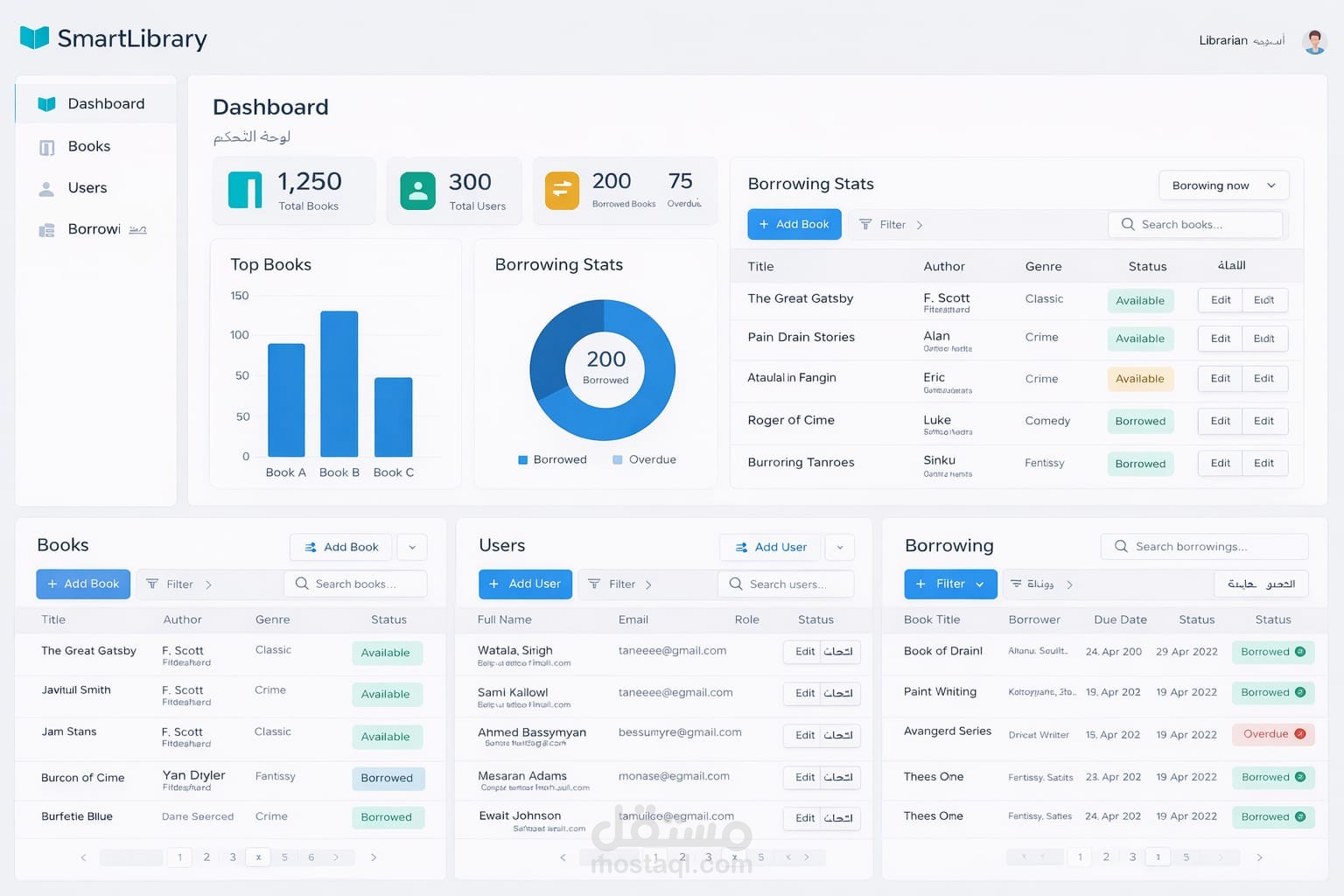Click the green Total Users stat icon
Screen dimensions: 1344x896
pos(417,190)
